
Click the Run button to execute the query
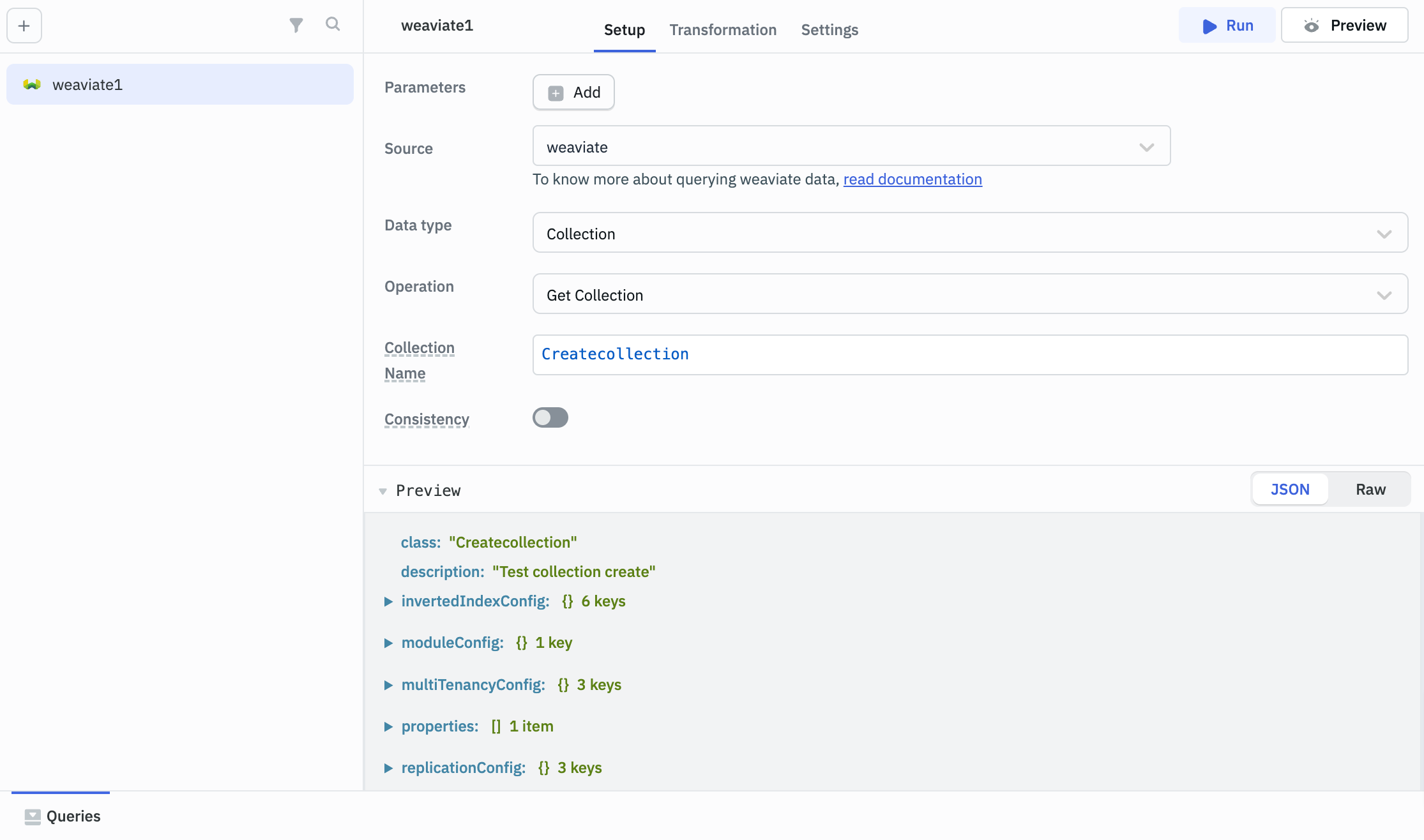[x=1227, y=25]
